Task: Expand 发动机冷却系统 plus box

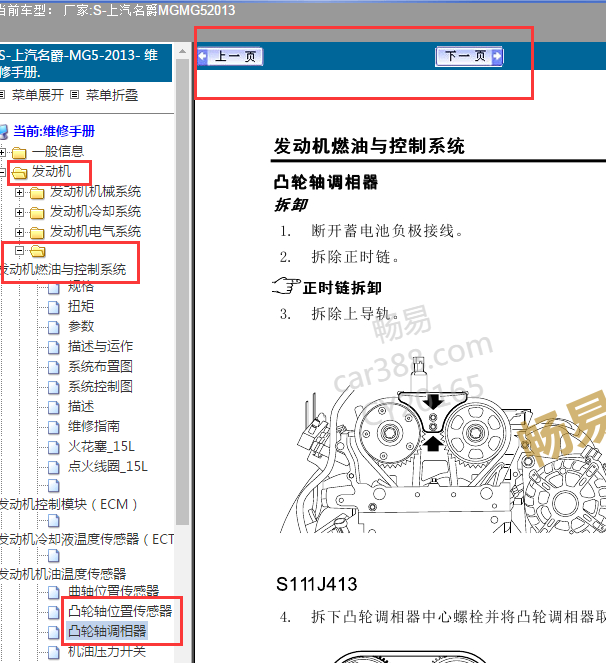Action: point(19,212)
